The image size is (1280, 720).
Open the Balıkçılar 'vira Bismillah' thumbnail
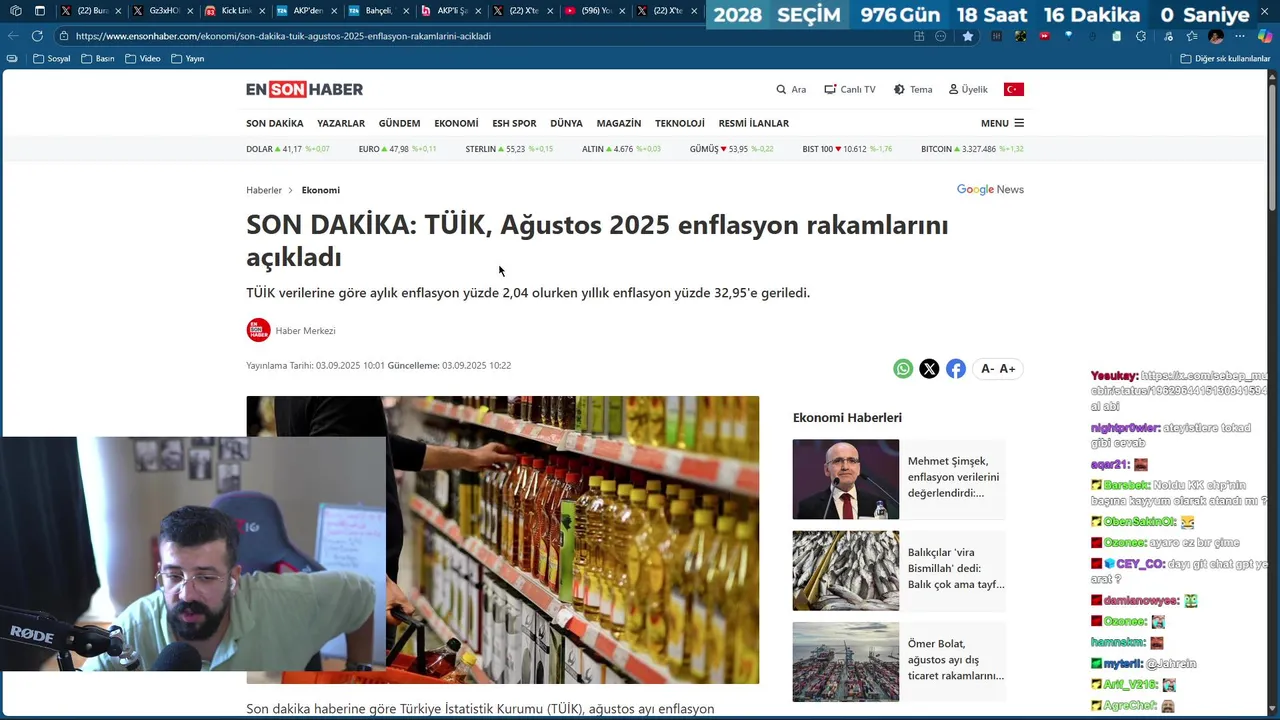point(846,570)
